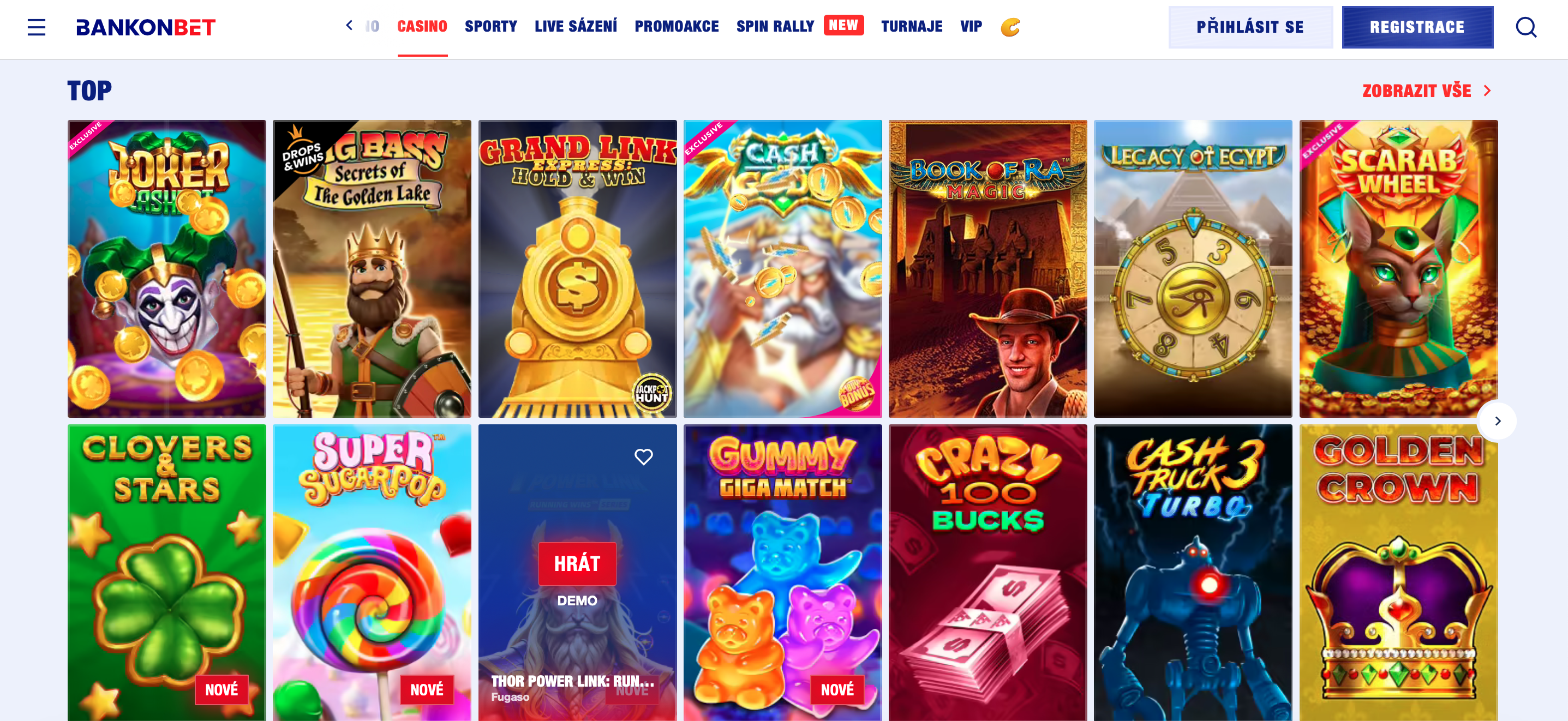Select the Legacy of Egypt thumbnail
The width and height of the screenshot is (1568, 721).
pyautogui.click(x=1193, y=268)
